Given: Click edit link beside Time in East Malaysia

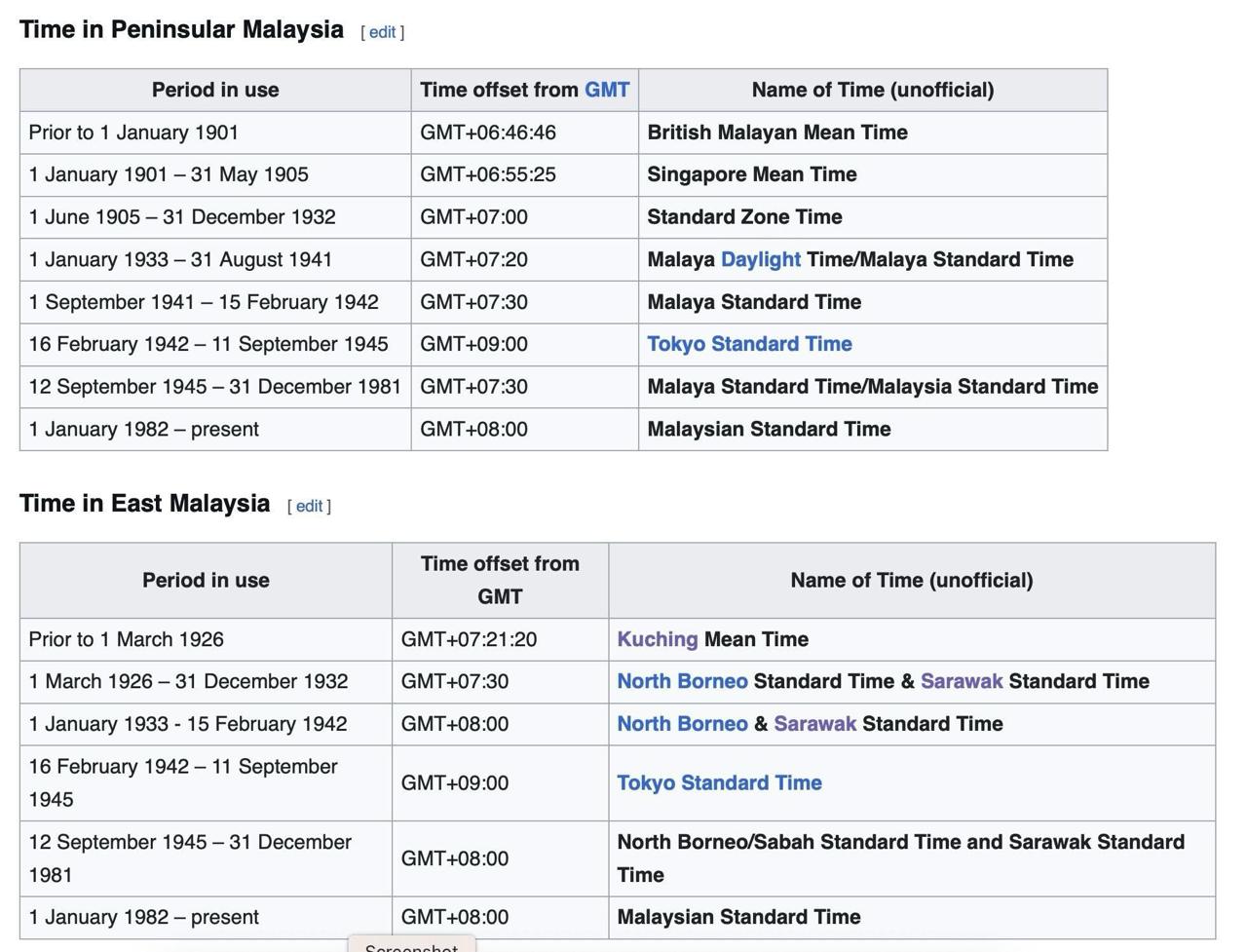Looking at the screenshot, I should point(309,506).
